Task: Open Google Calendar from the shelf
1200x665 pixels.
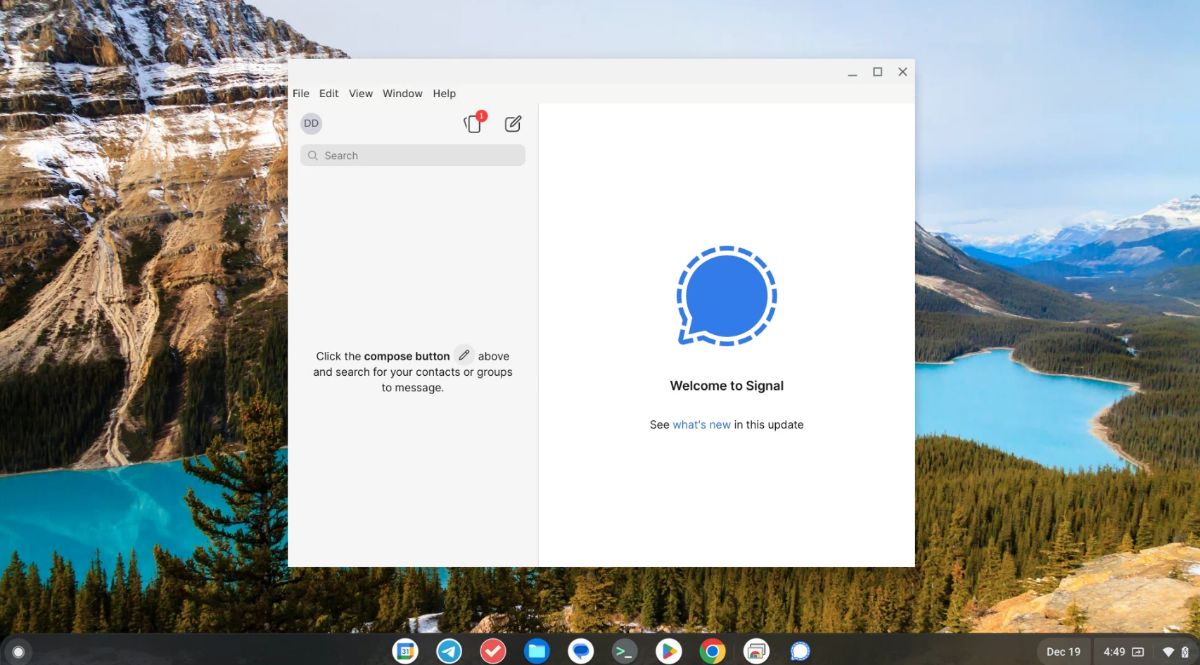Action: (x=405, y=651)
